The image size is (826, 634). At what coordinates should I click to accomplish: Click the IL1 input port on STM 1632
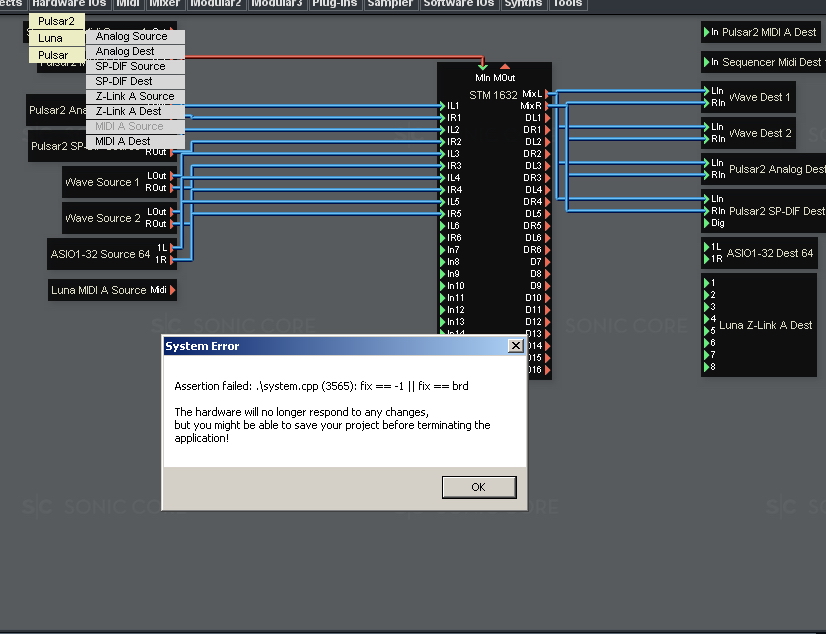pyautogui.click(x=442, y=106)
